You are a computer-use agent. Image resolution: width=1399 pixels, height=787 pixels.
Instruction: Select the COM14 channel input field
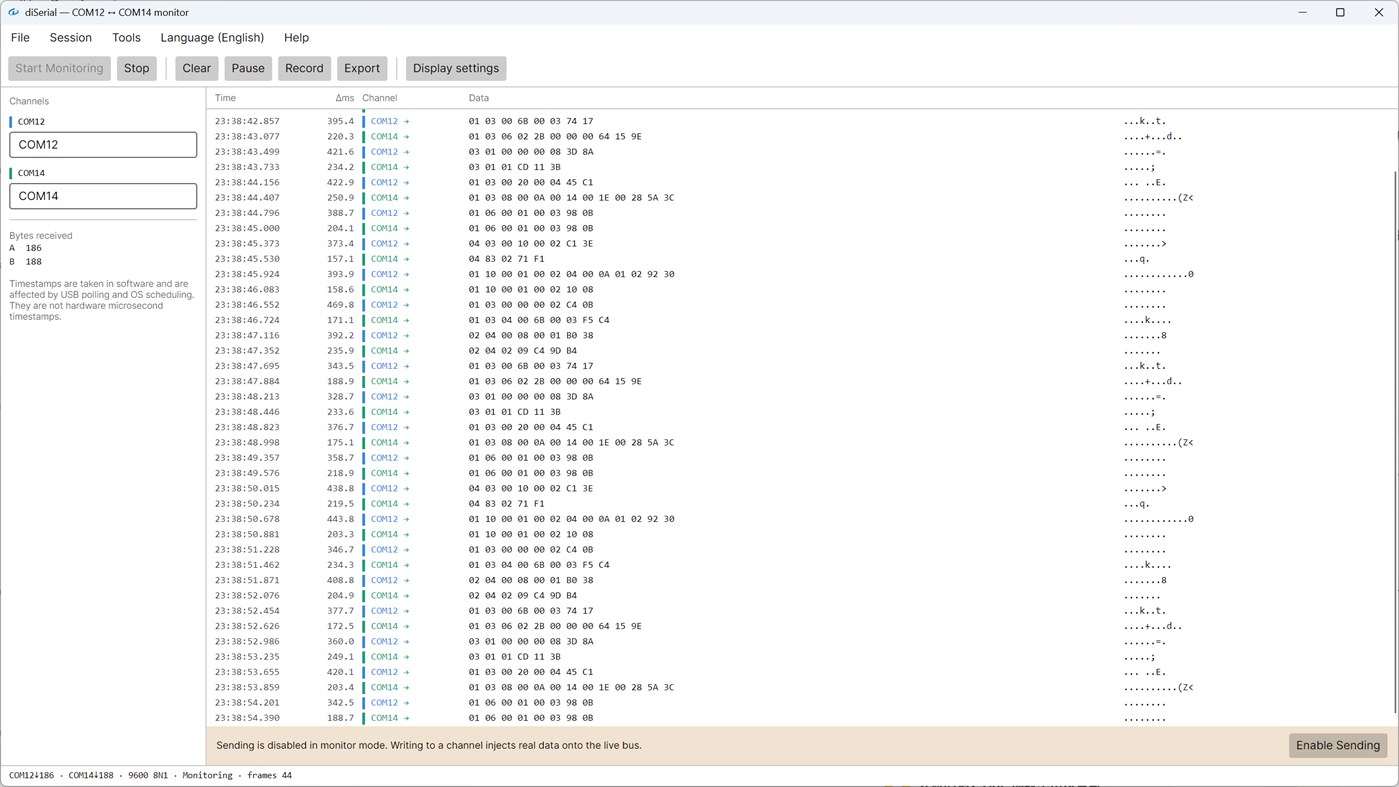click(x=103, y=196)
